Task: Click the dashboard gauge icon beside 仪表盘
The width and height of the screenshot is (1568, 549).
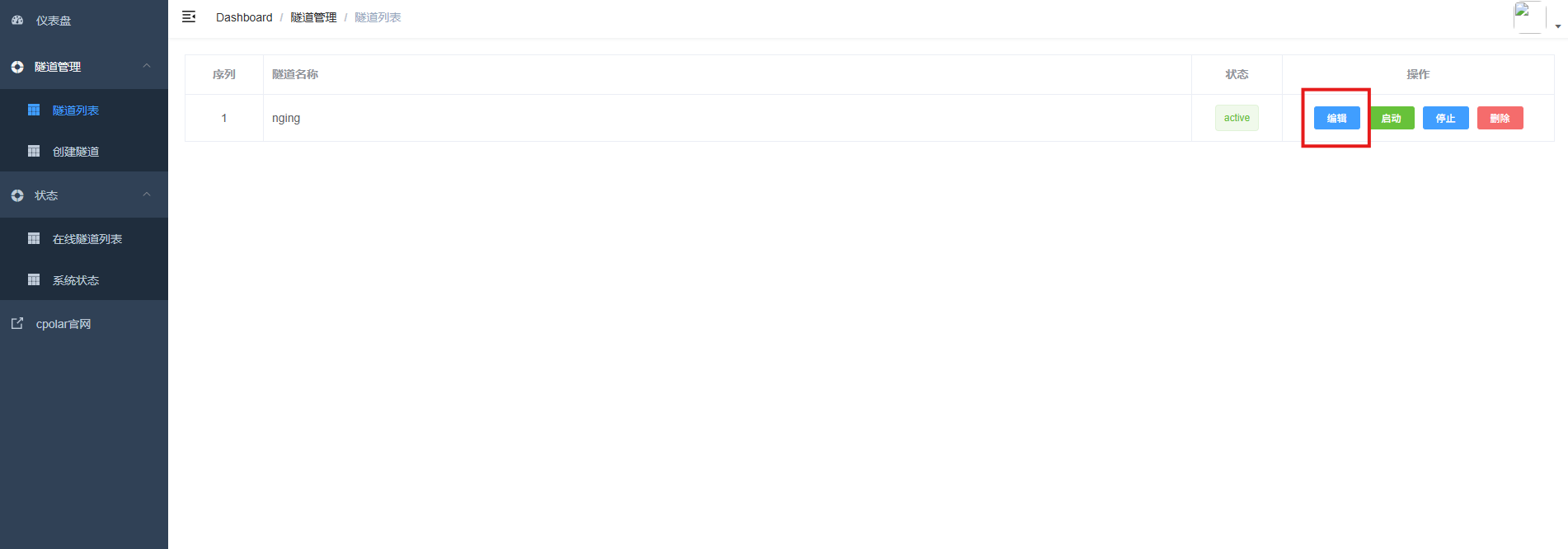Action: [17, 20]
